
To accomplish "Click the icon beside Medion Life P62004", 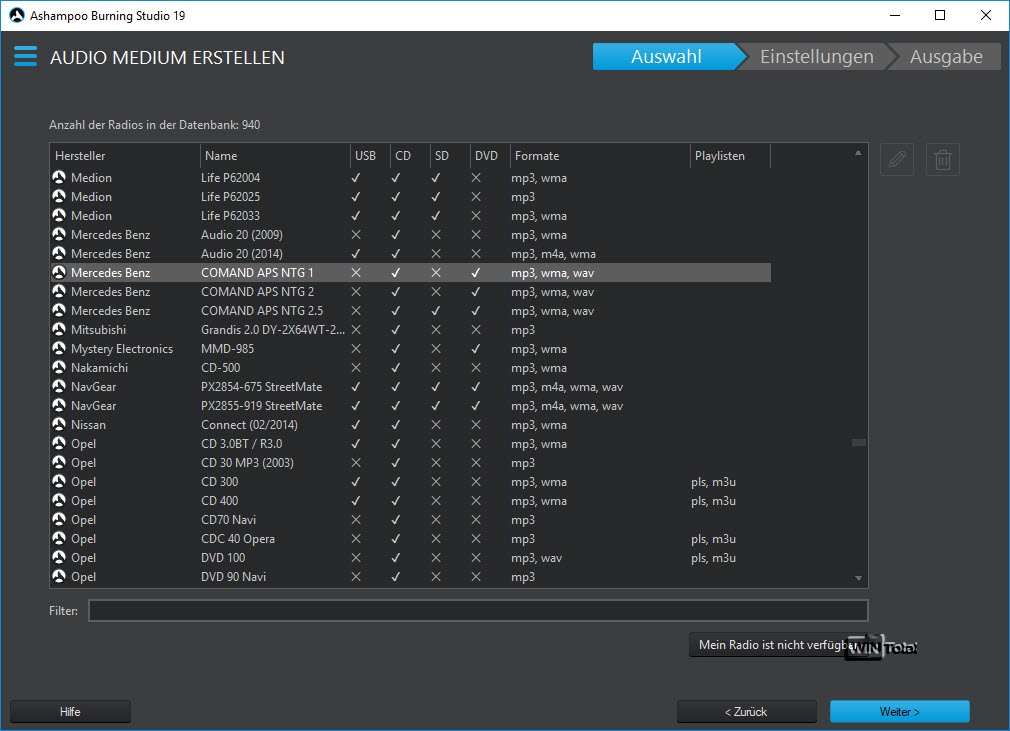I will pyautogui.click(x=59, y=177).
